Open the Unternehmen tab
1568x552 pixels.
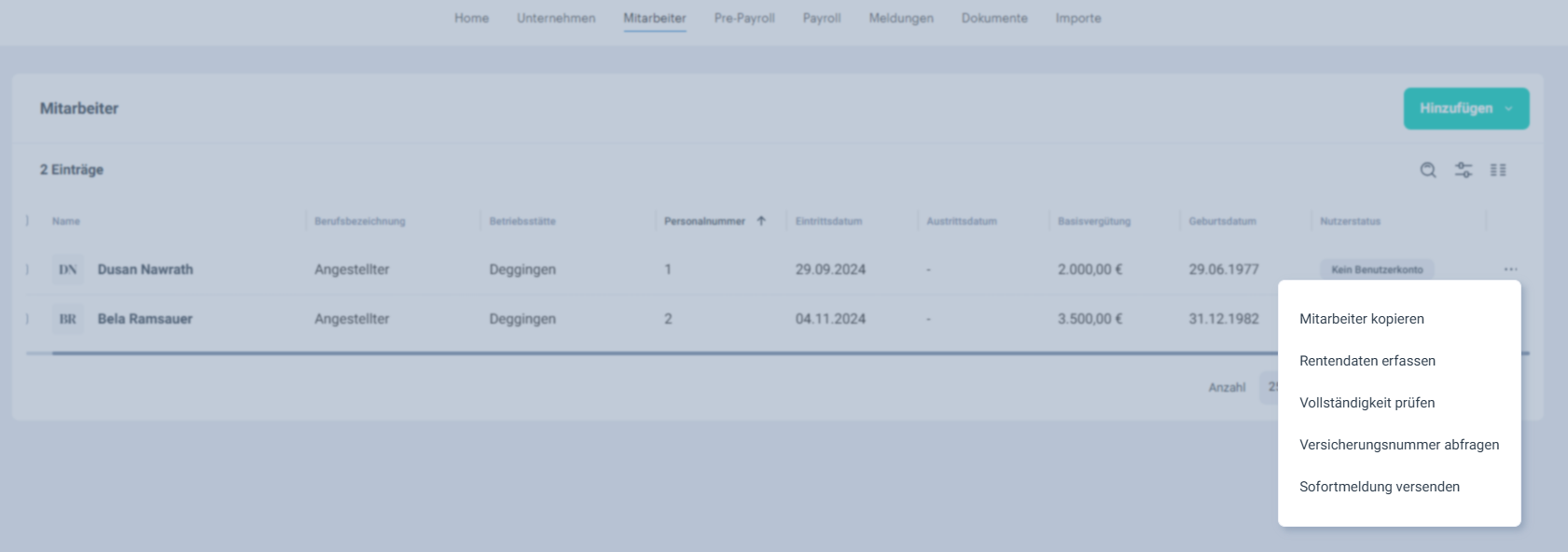tap(556, 18)
